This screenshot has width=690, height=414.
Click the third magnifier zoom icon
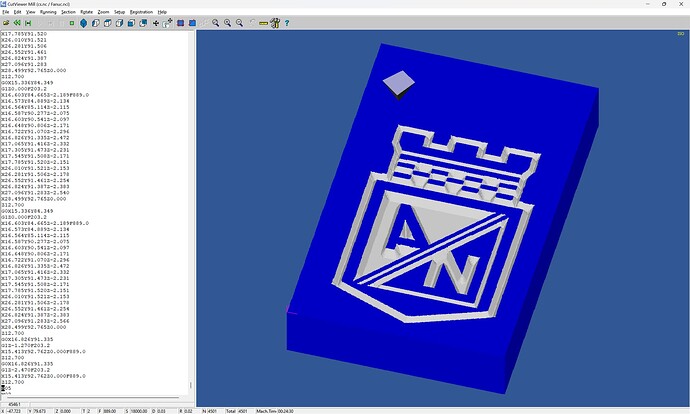[x=239, y=23]
